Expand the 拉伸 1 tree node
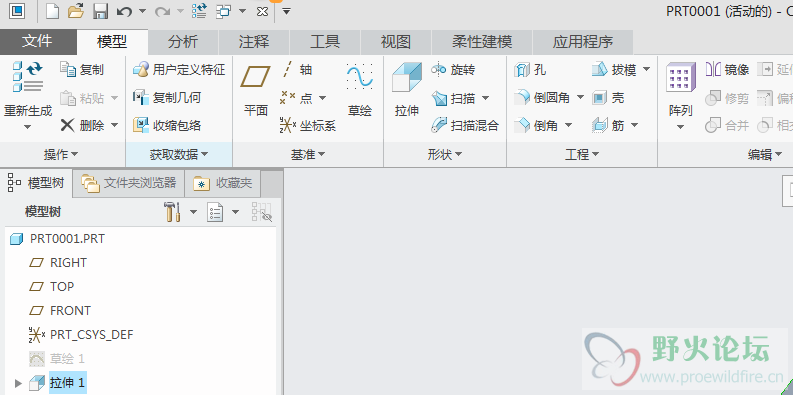 pos(18,383)
